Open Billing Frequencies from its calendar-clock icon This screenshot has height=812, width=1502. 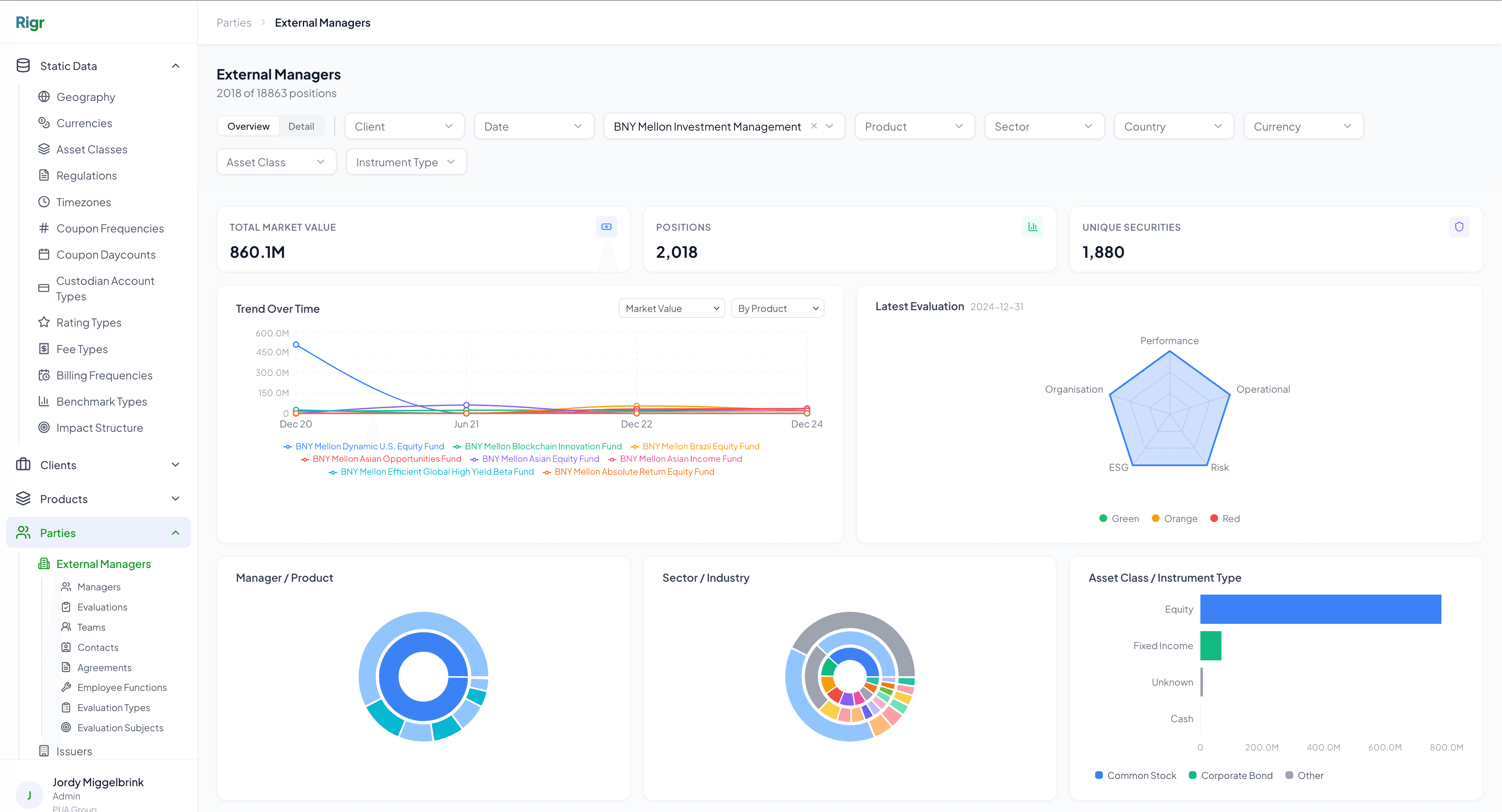click(x=44, y=375)
